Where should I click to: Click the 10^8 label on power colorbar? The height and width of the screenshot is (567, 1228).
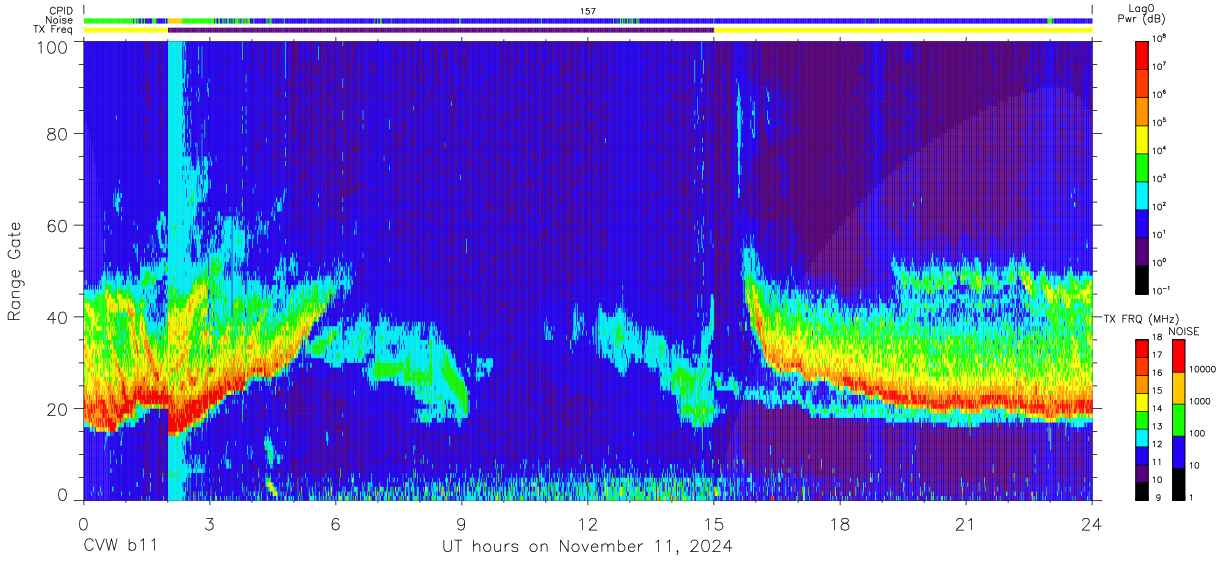point(1161,38)
